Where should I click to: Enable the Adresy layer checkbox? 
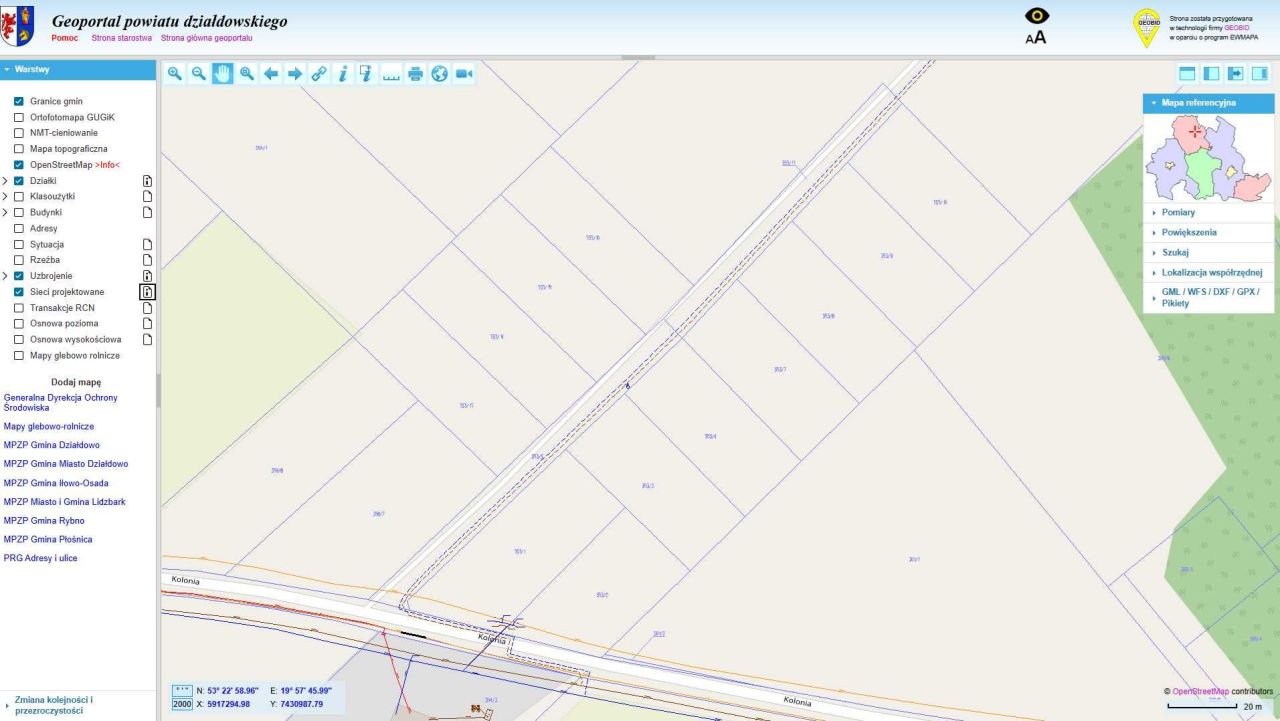point(19,229)
